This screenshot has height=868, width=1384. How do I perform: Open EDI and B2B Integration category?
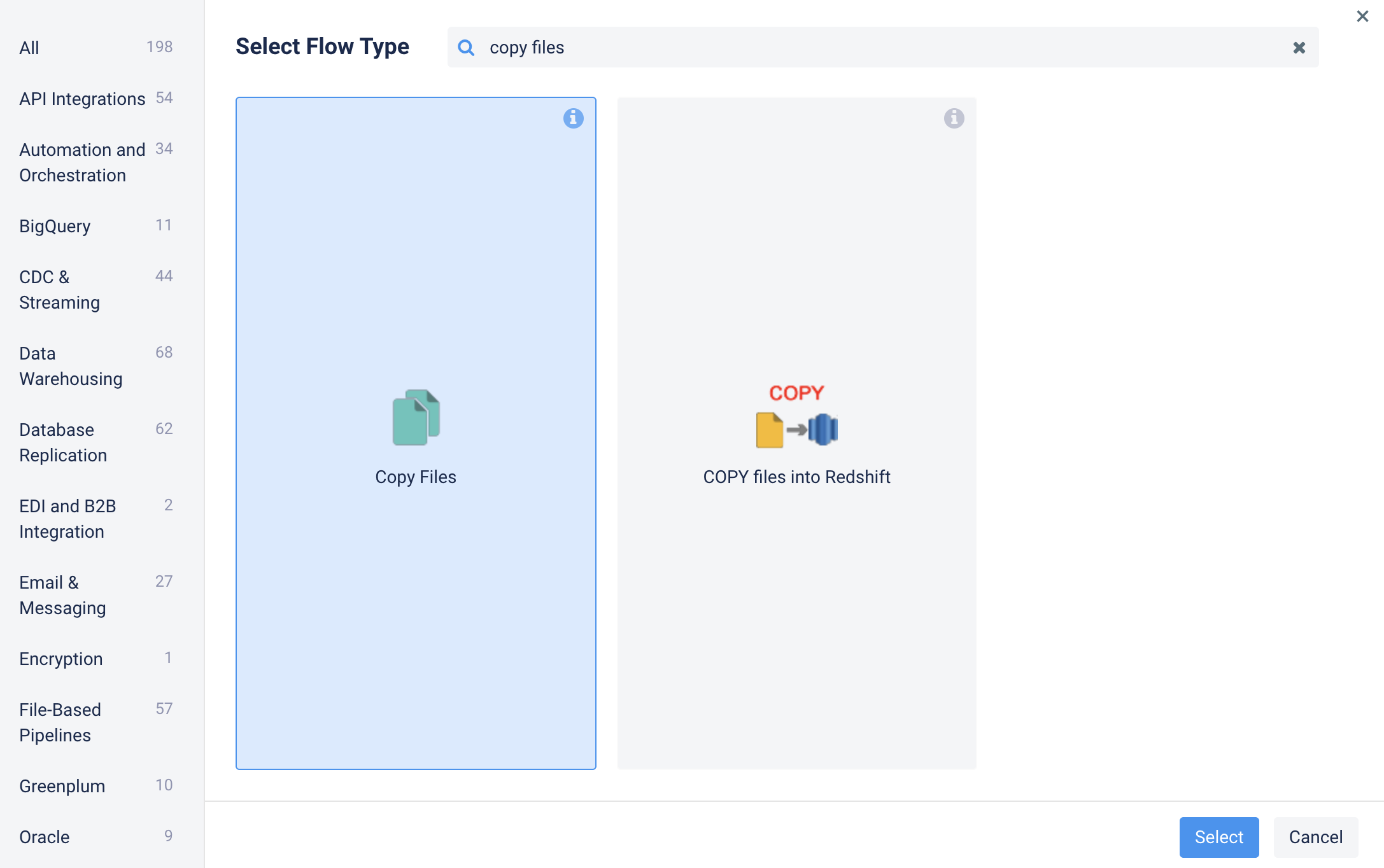[95, 519]
